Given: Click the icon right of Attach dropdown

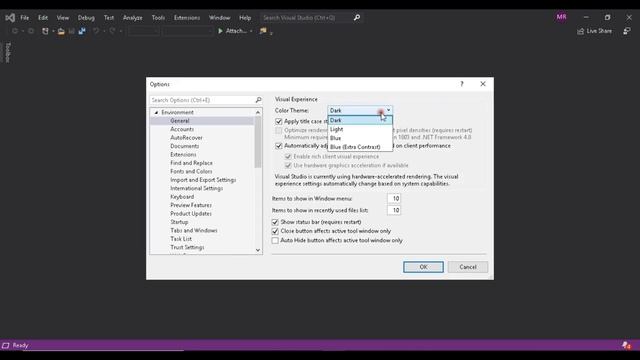Looking at the screenshot, I should point(263,31).
